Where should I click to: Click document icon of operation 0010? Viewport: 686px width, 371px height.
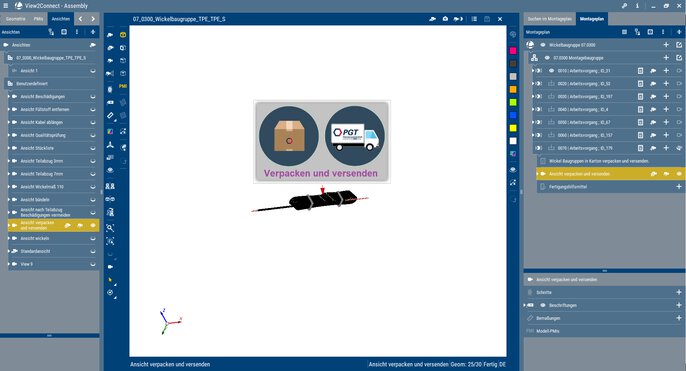click(640, 70)
